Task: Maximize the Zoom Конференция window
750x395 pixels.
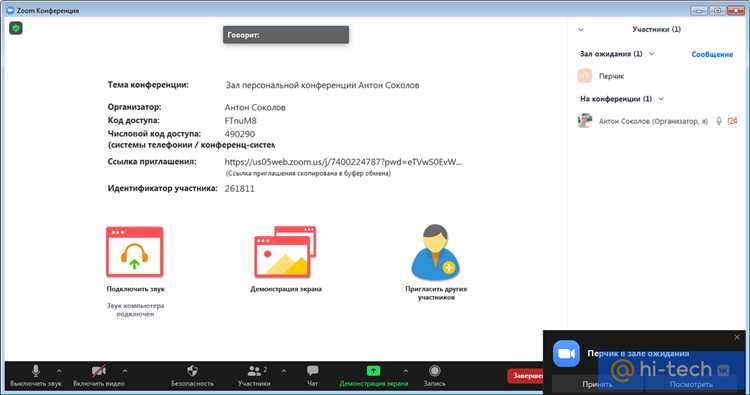Action: [717, 10]
